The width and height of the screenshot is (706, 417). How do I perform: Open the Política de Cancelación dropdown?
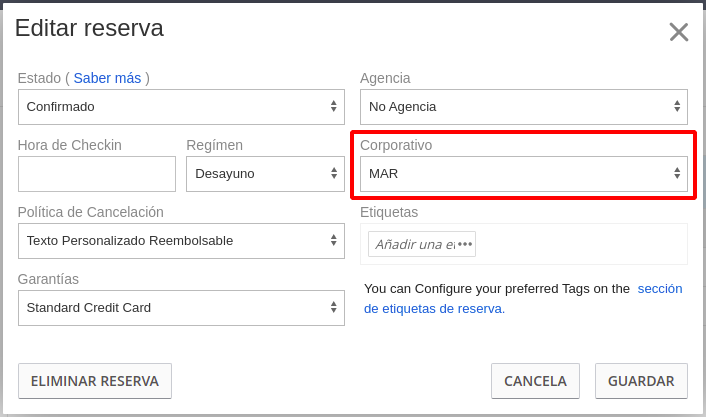(181, 241)
